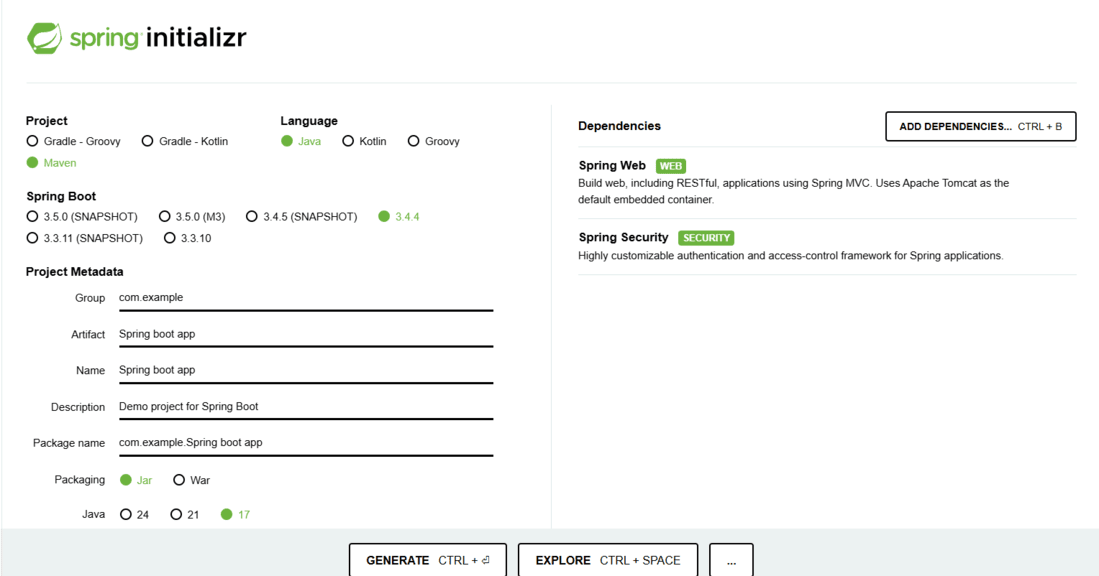Select Jar packaging
This screenshot has height=576, width=1099.
tap(136, 480)
